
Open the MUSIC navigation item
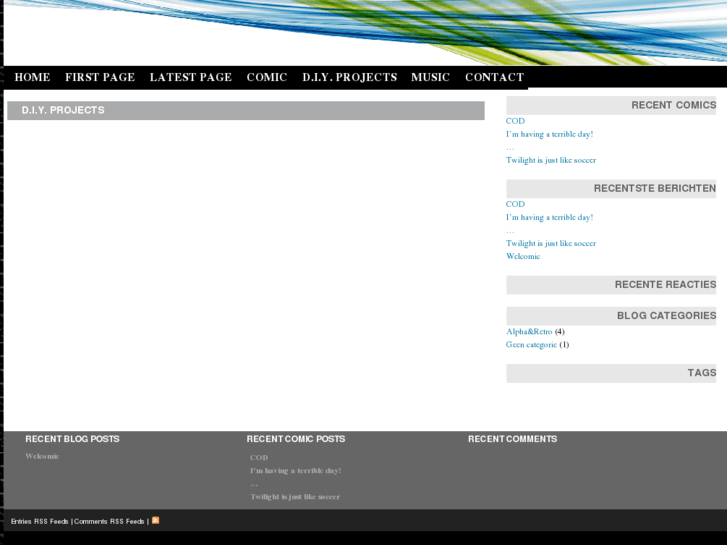(x=430, y=77)
